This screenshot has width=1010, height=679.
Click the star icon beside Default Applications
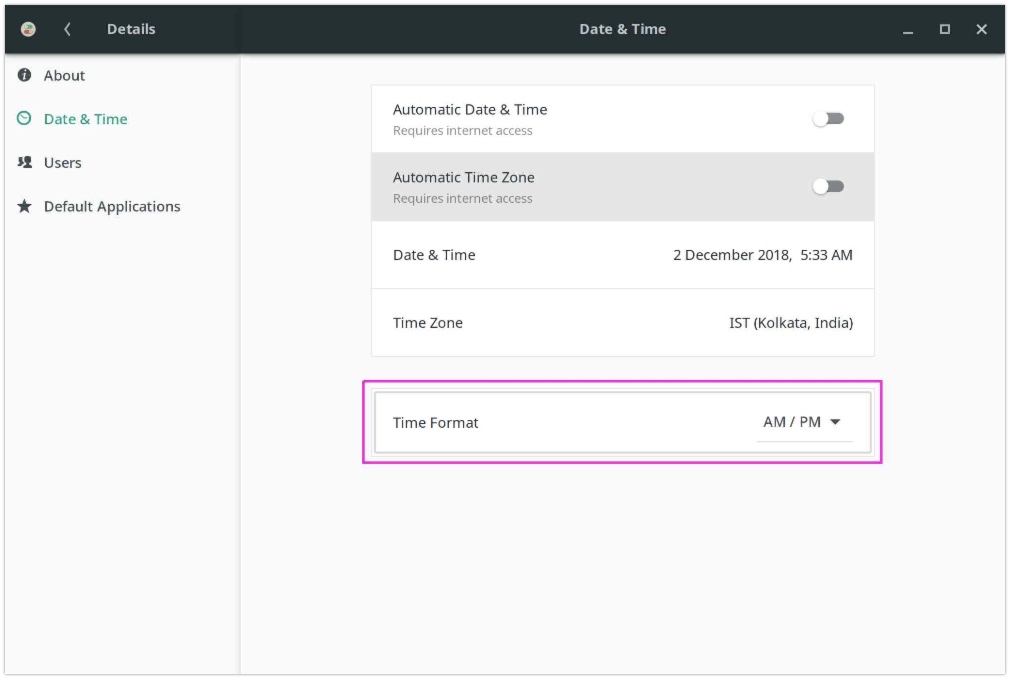(x=25, y=207)
